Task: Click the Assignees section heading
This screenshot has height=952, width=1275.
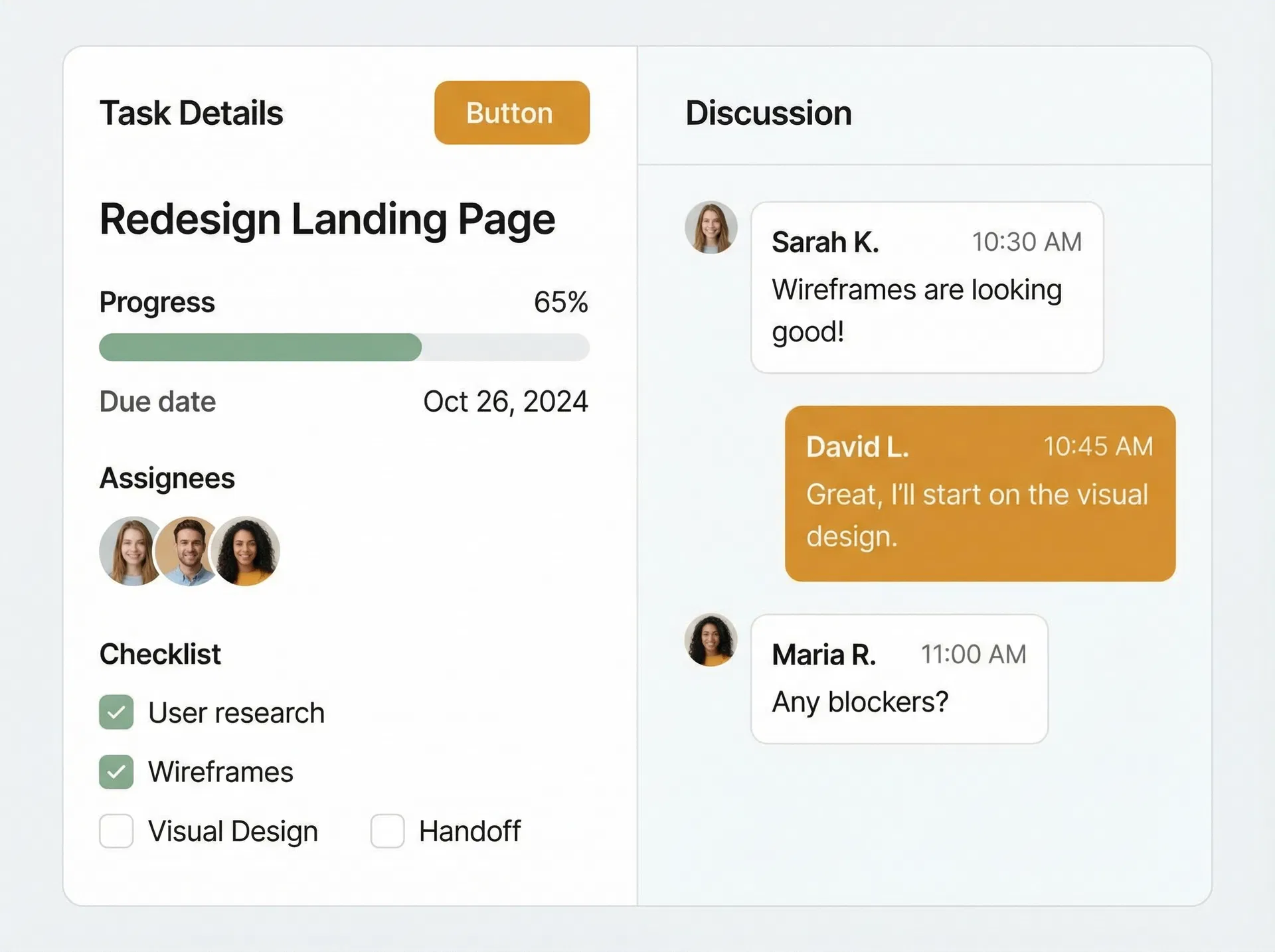Action: [167, 477]
